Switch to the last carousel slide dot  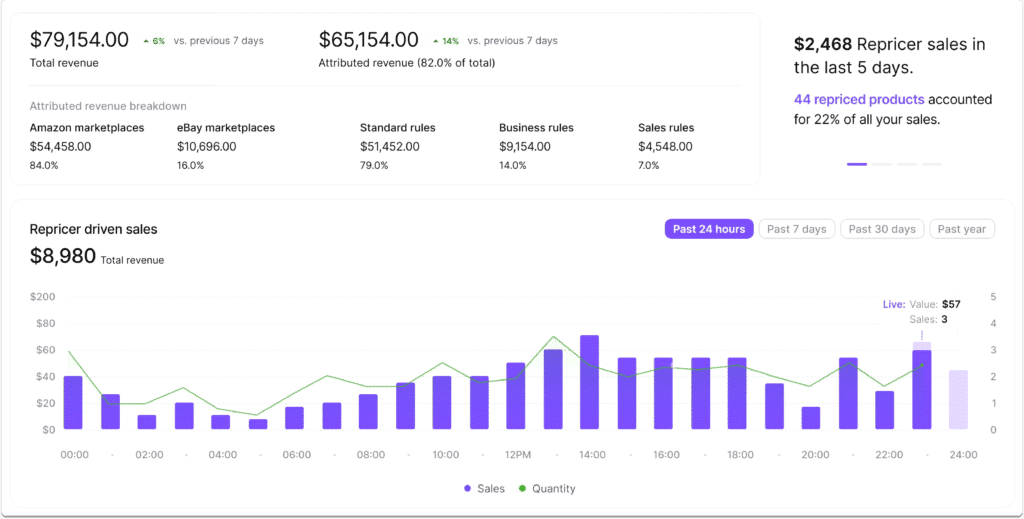pos(932,164)
